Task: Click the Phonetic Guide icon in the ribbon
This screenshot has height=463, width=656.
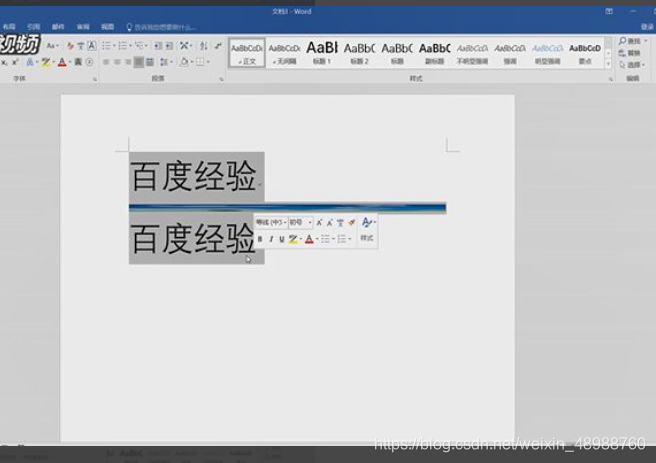Action: [81, 46]
